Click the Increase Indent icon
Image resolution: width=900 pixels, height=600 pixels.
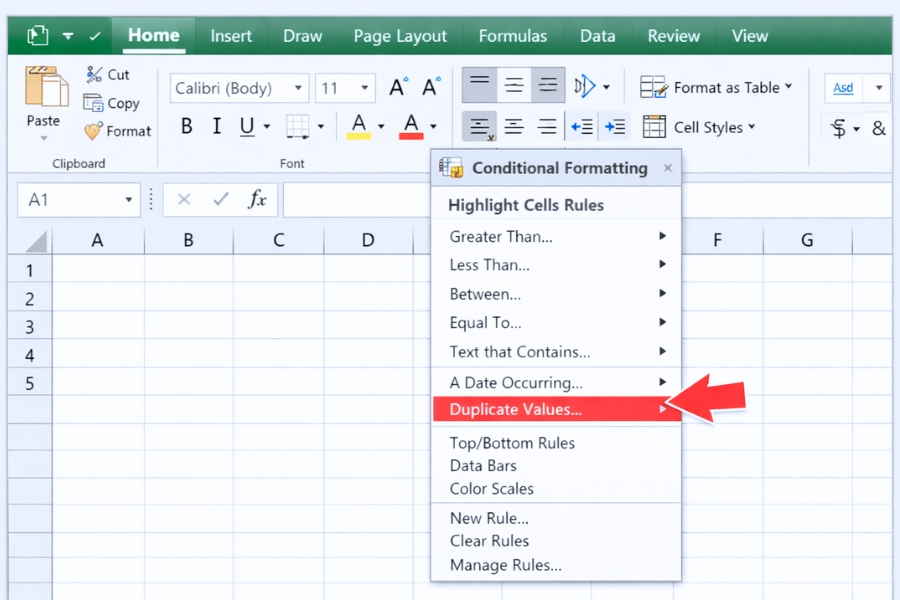(614, 127)
